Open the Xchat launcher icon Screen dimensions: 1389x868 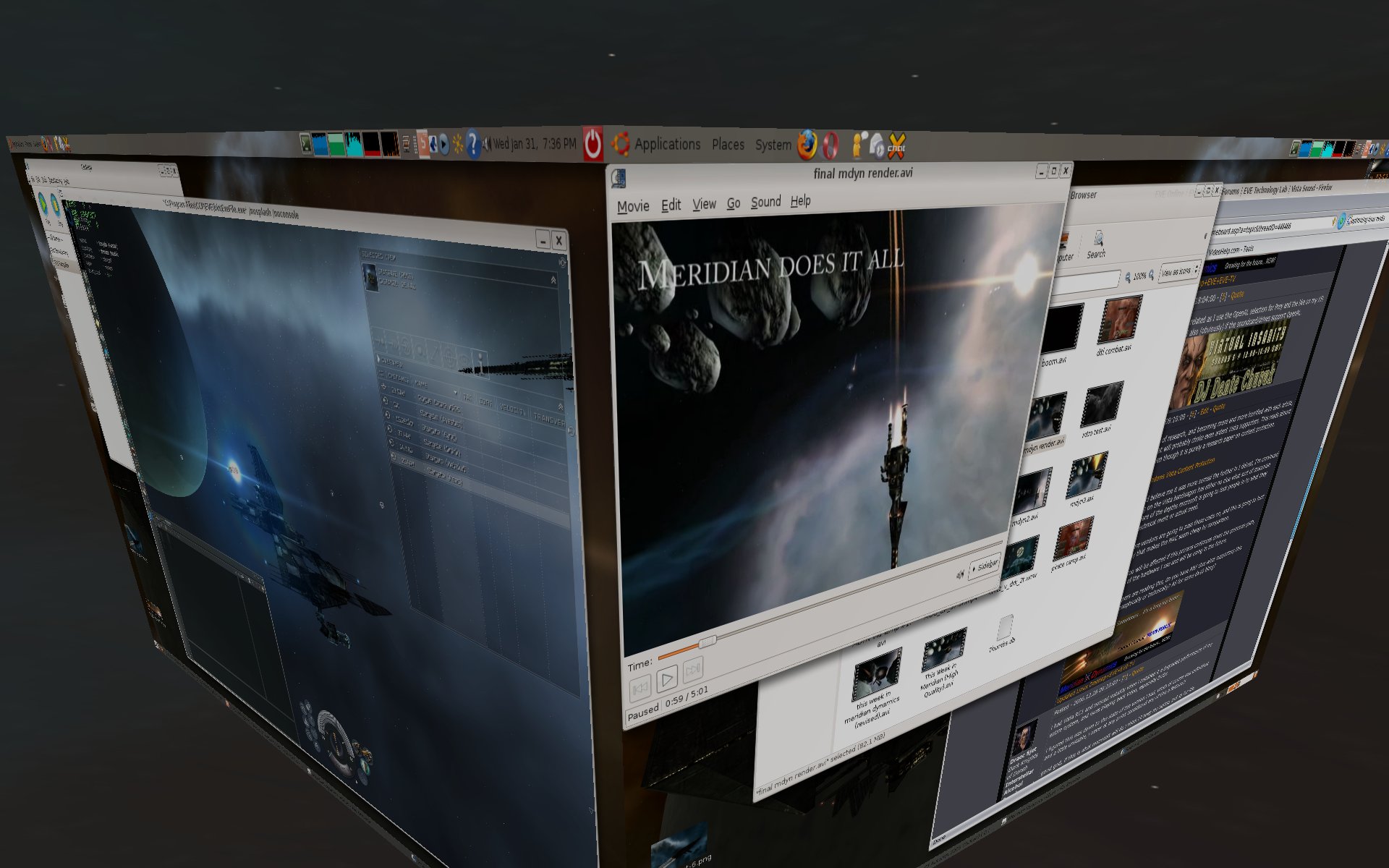click(x=896, y=146)
